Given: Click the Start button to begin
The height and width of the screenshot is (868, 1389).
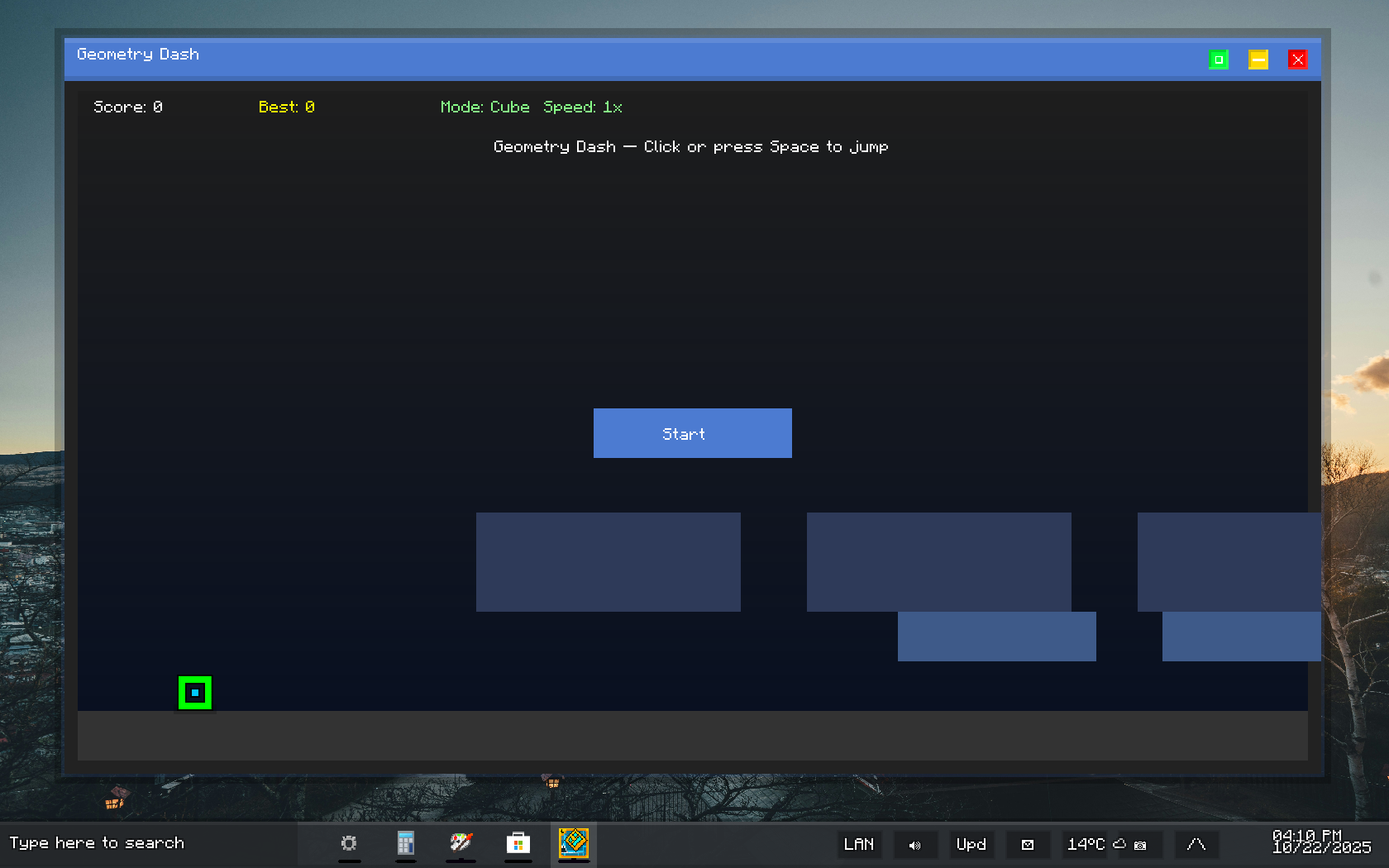Looking at the screenshot, I should pyautogui.click(x=692, y=433).
